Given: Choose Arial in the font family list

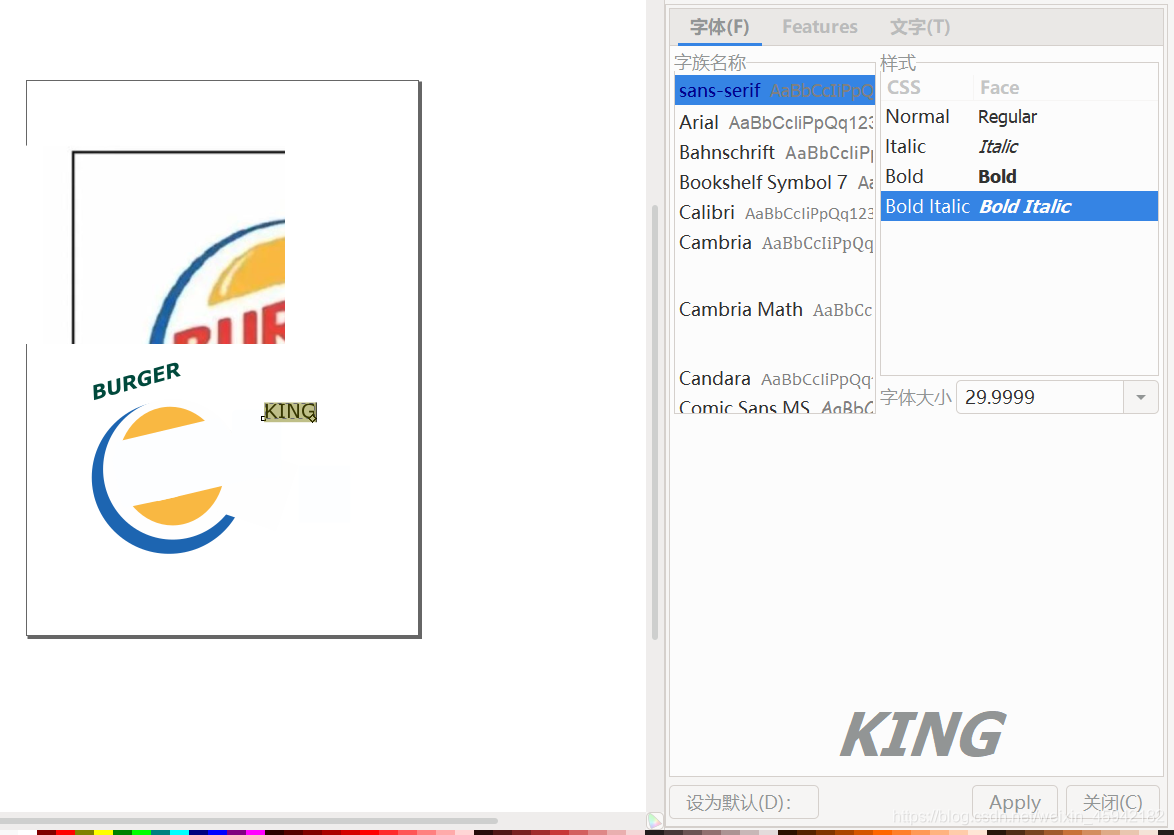Looking at the screenshot, I should pyautogui.click(x=775, y=122).
